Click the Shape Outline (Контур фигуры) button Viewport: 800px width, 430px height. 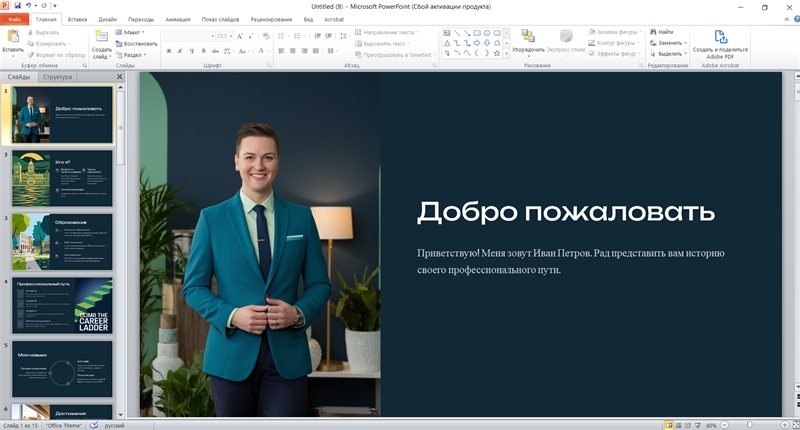click(x=614, y=43)
